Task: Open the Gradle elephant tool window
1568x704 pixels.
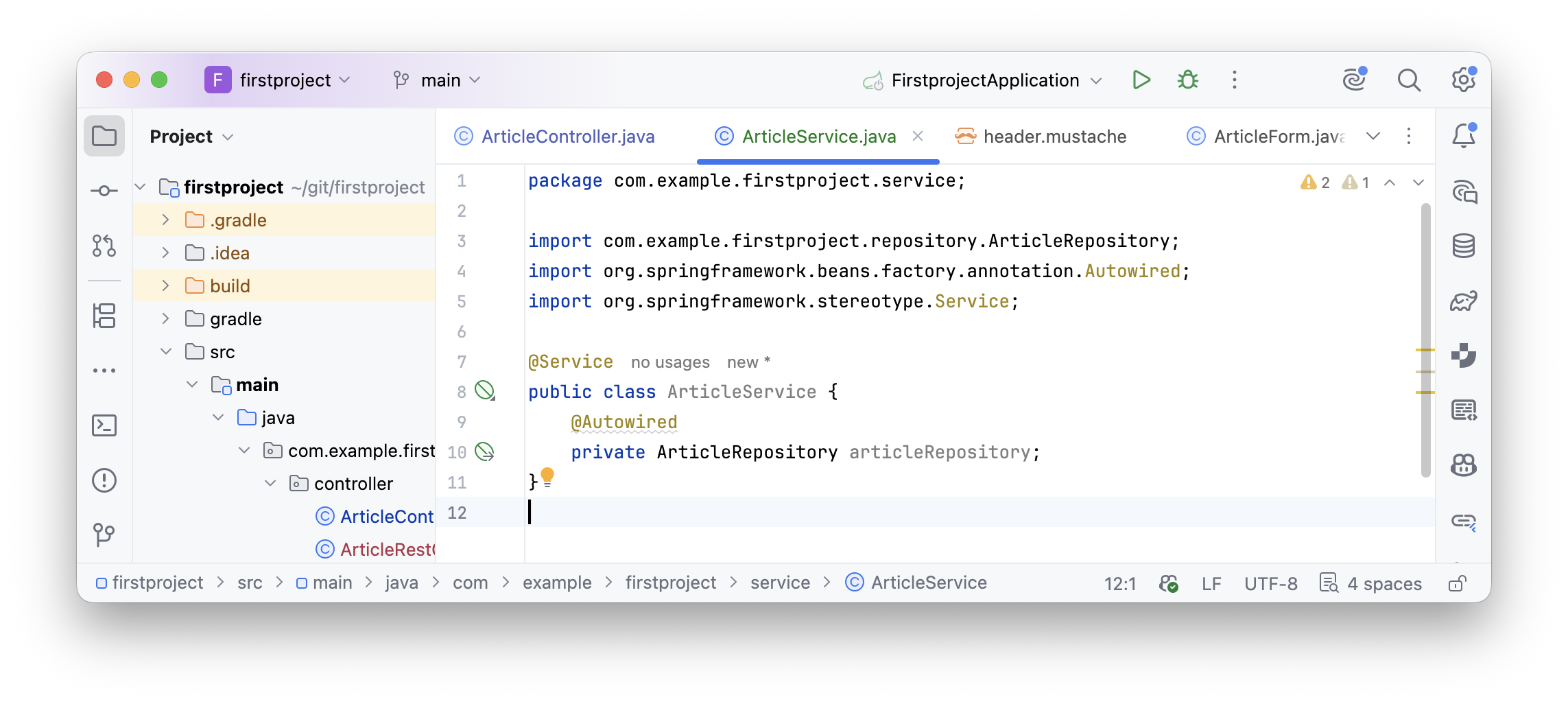Action: pyautogui.click(x=1464, y=301)
